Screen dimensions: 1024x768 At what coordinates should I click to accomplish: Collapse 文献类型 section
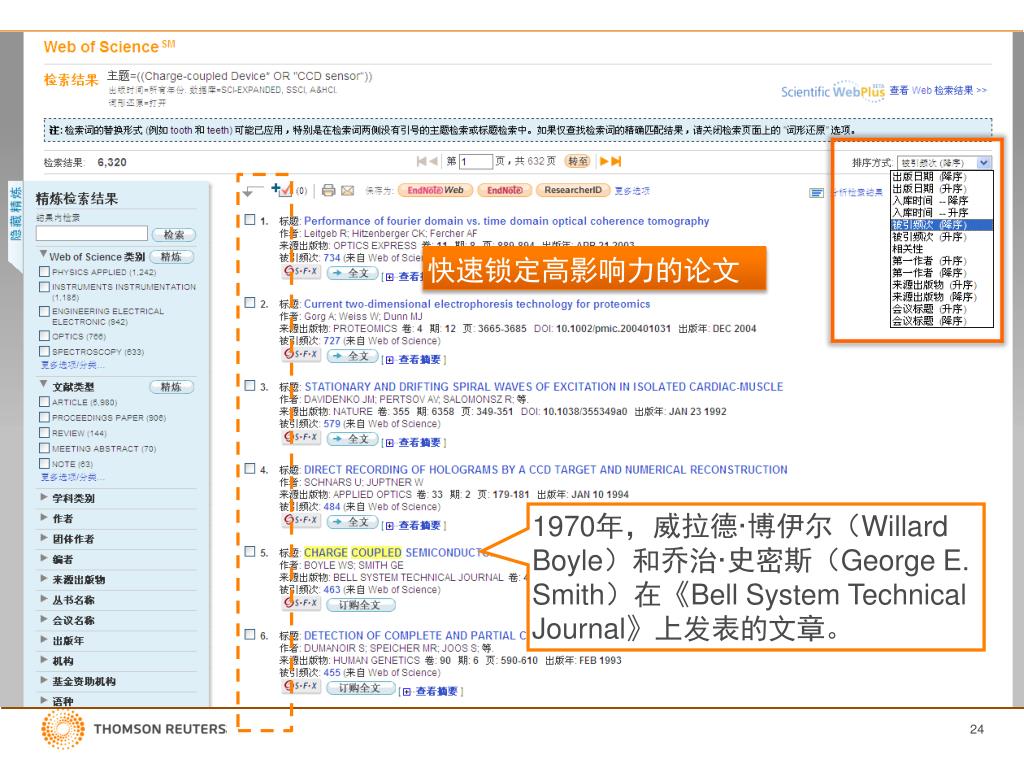(x=43, y=384)
